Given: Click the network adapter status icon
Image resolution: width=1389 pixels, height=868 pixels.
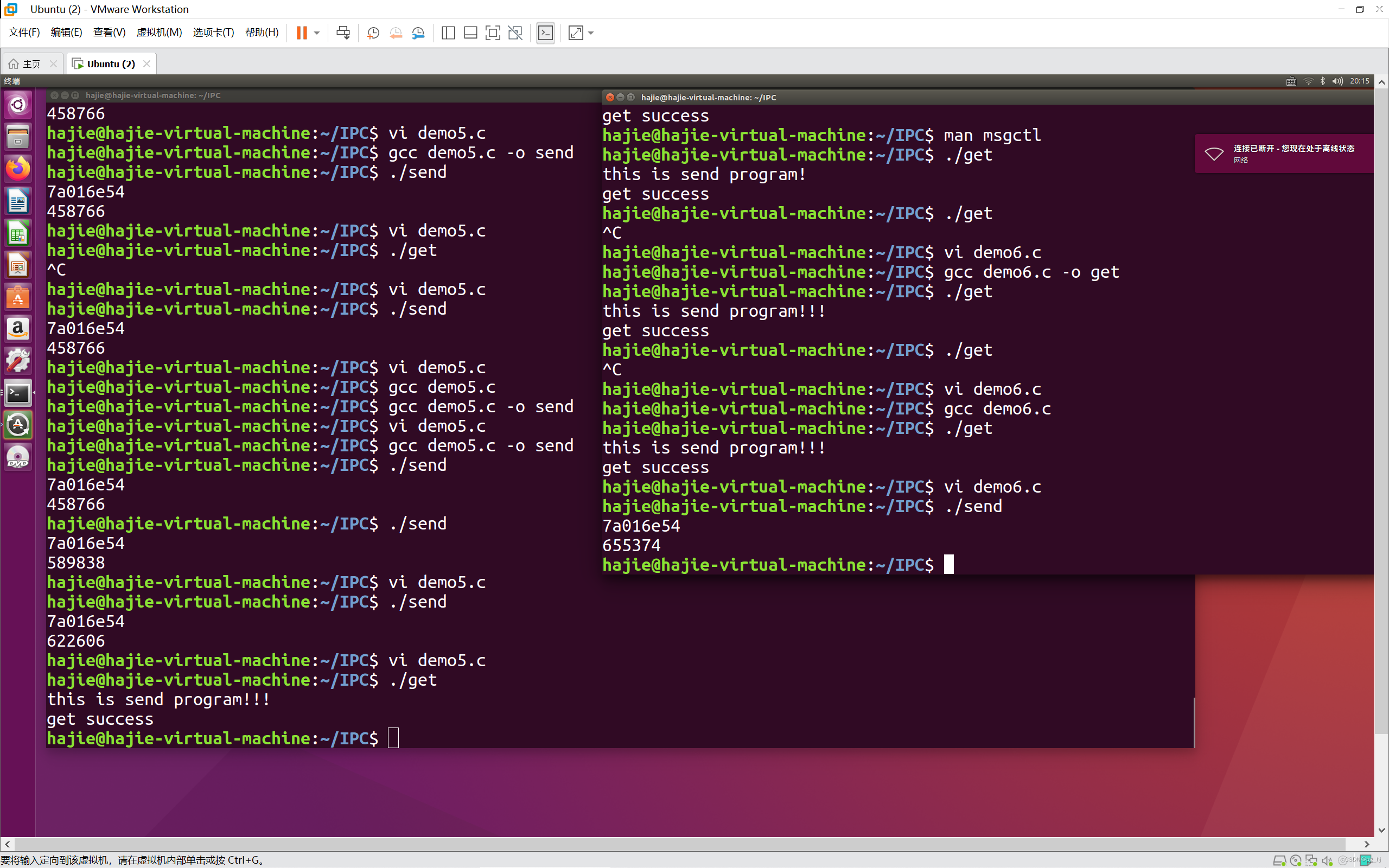Looking at the screenshot, I should click(x=1311, y=860).
